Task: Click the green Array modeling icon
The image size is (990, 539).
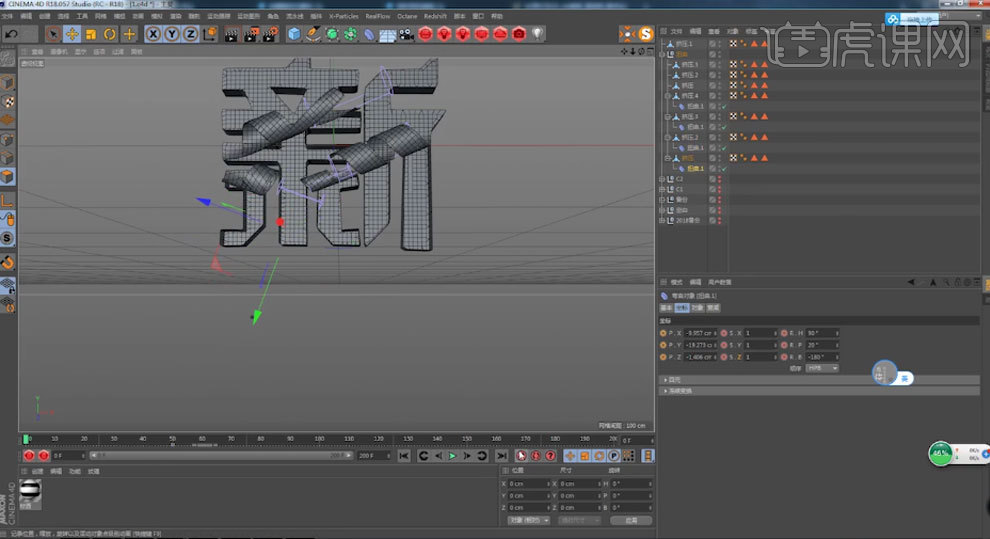Action: [350, 34]
